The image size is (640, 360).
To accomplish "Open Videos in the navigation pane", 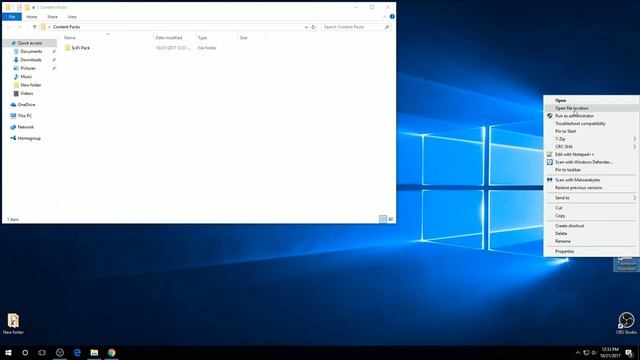I will pyautogui.click(x=27, y=93).
